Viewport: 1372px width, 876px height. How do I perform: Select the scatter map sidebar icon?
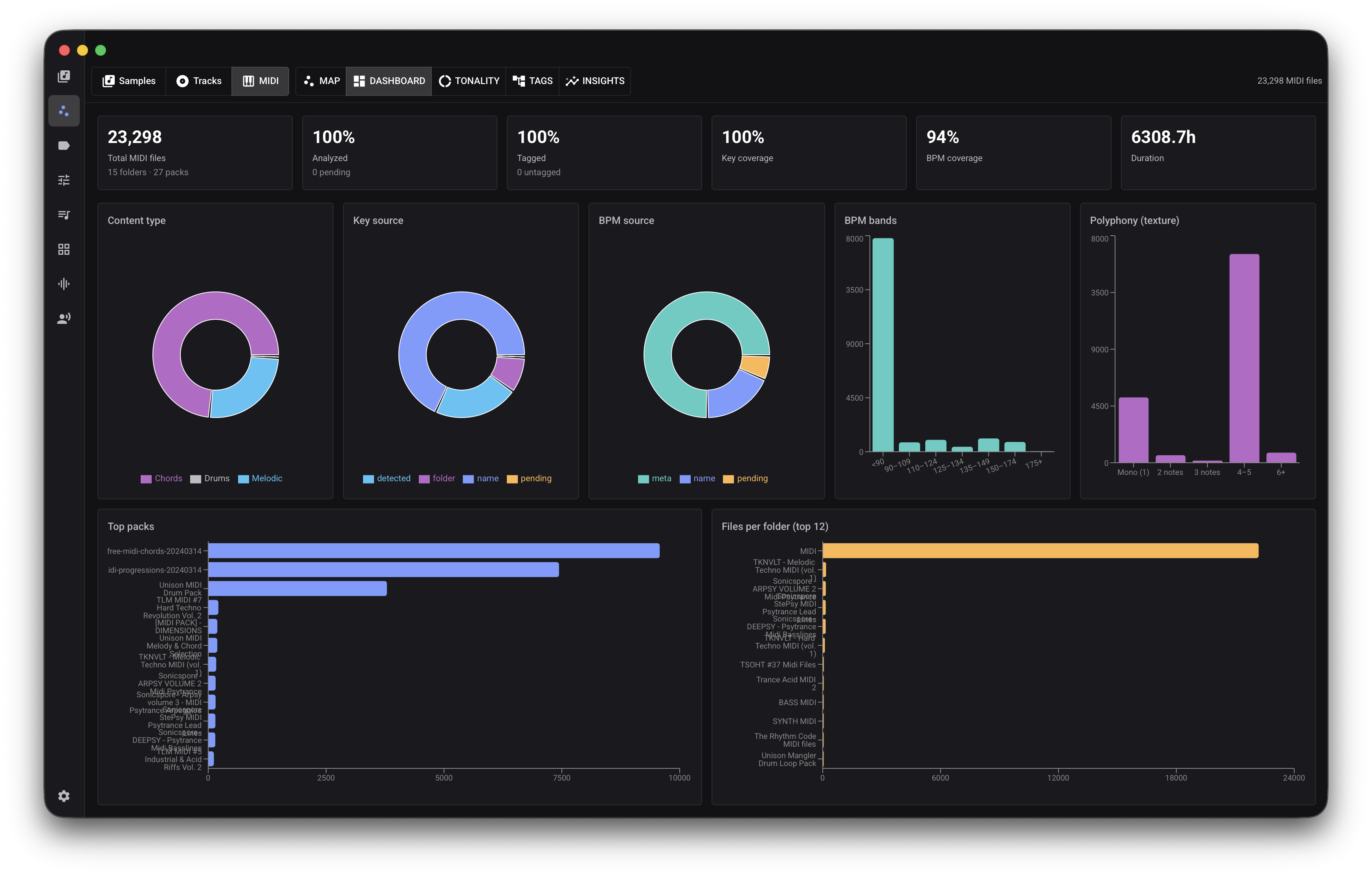64,110
